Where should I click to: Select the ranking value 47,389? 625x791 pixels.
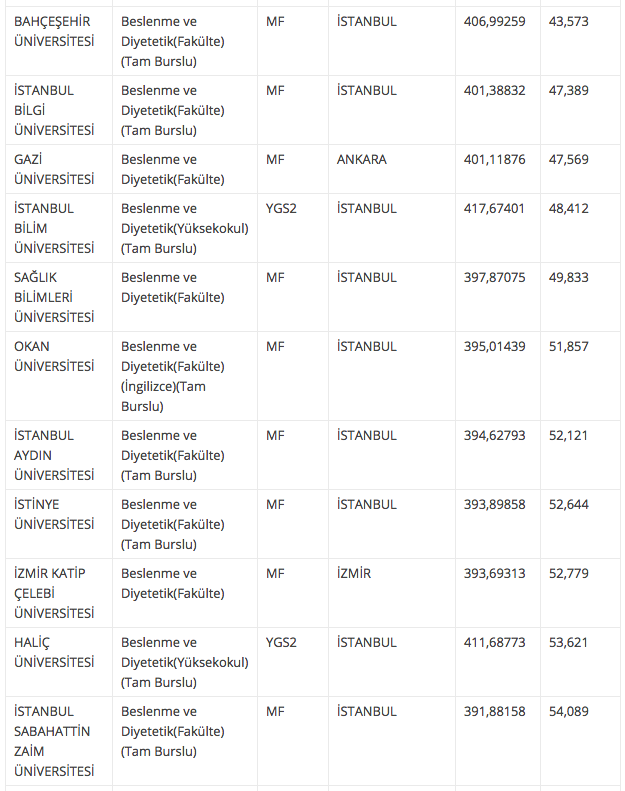tap(568, 90)
